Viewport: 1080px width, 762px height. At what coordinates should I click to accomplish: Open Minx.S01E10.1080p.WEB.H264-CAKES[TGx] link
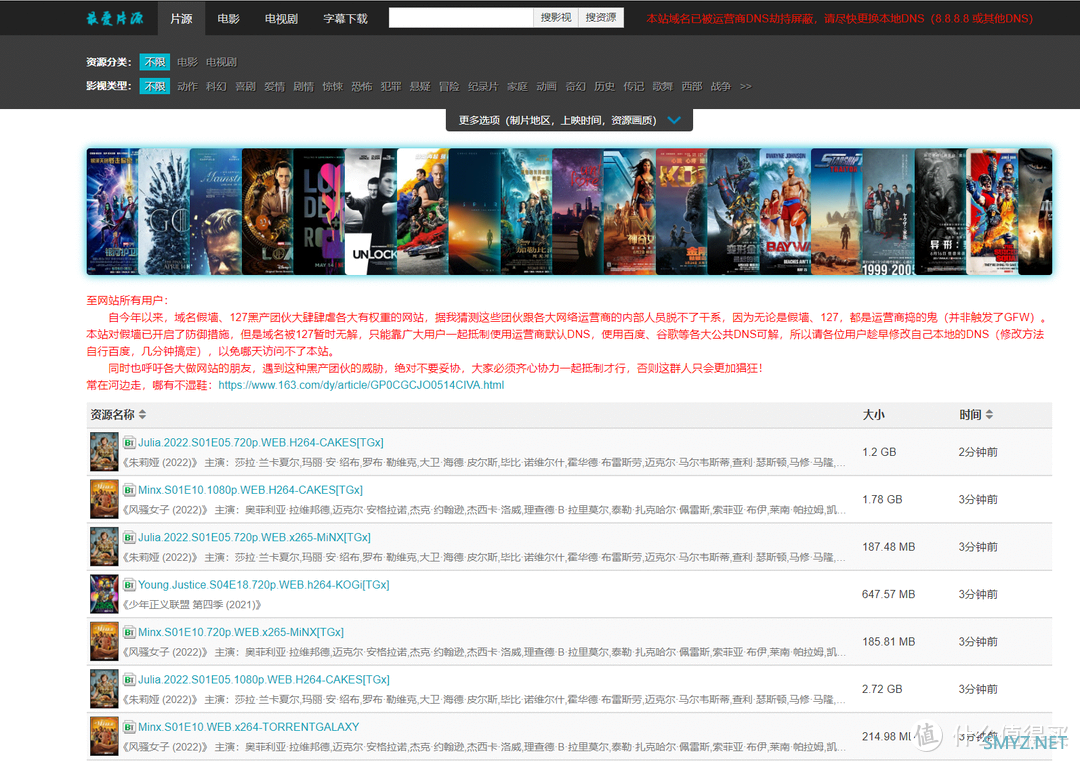tap(251, 490)
